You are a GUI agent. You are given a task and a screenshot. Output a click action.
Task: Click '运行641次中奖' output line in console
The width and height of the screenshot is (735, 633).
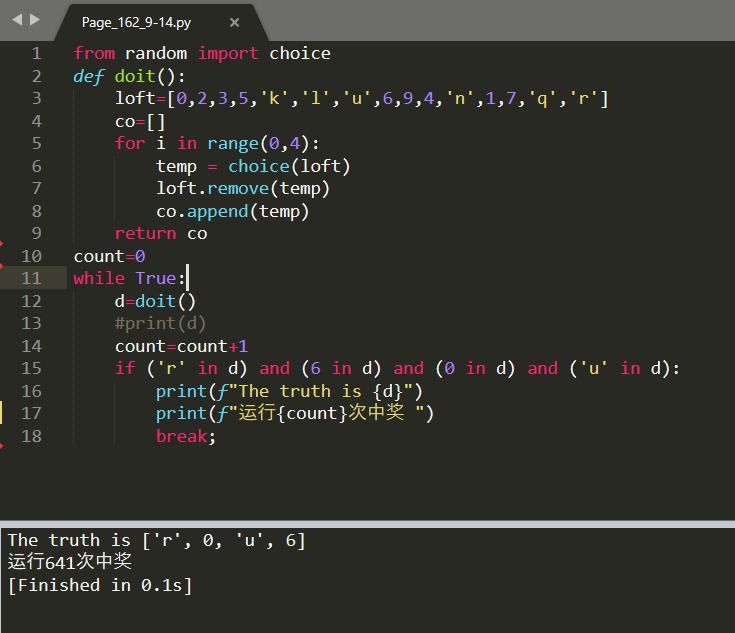[x=70, y=562]
